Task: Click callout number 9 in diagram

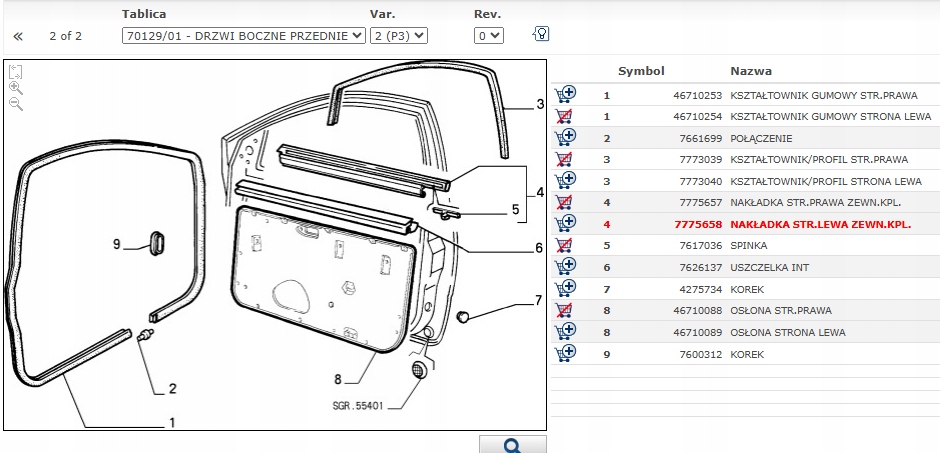Action: (117, 244)
